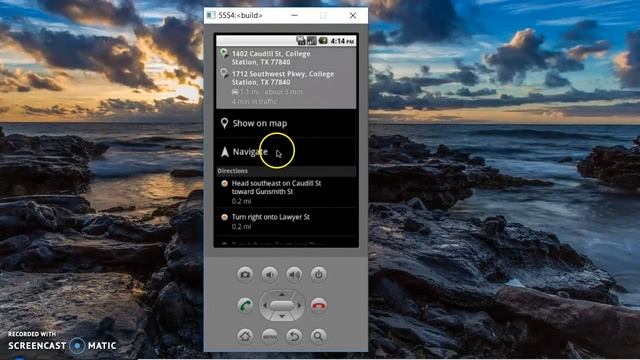
Task: Click the Directions section header
Action: point(286,171)
